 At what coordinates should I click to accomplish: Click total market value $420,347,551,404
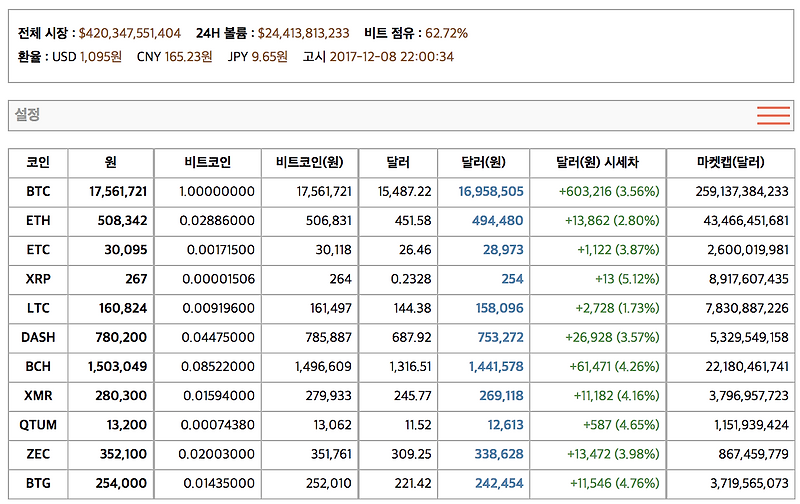(x=130, y=34)
